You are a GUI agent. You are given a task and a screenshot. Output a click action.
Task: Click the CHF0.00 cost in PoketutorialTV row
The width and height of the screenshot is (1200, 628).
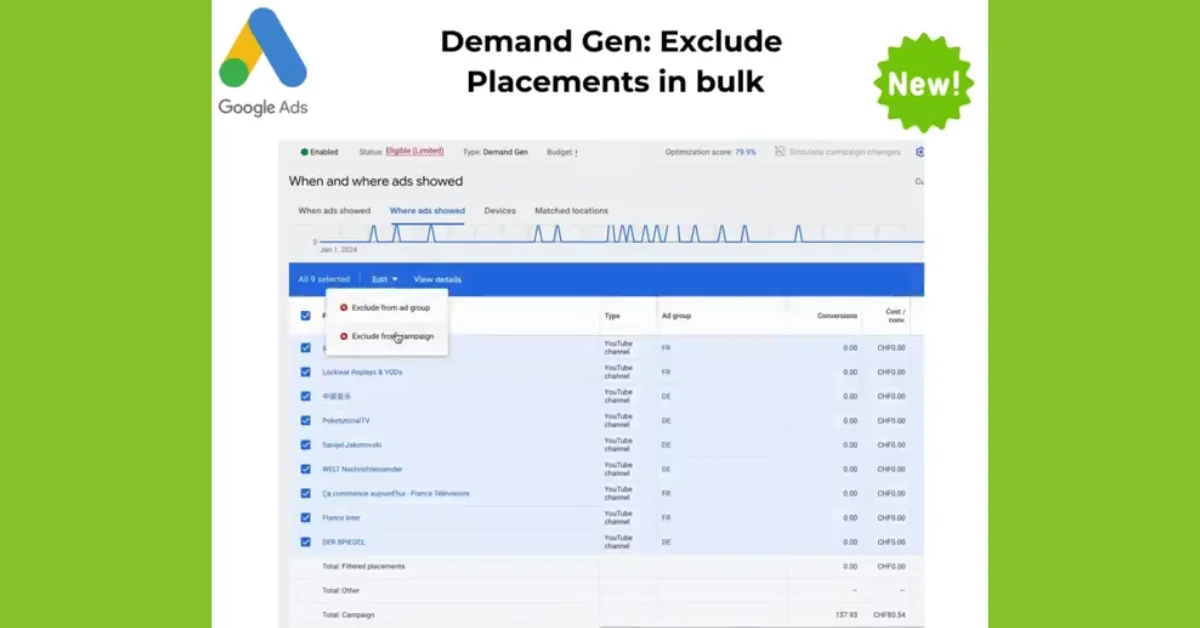pos(892,421)
